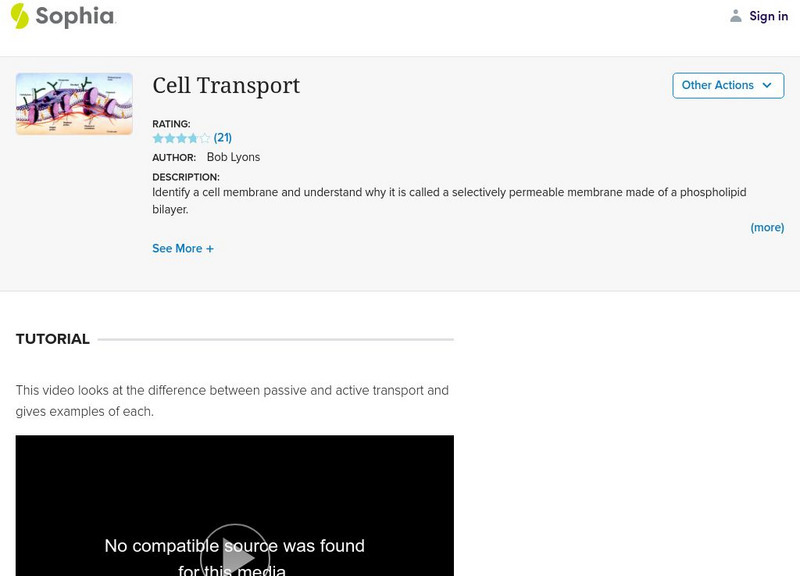Rate four stars using the fourth star
This screenshot has width=800, height=576.
point(193,138)
